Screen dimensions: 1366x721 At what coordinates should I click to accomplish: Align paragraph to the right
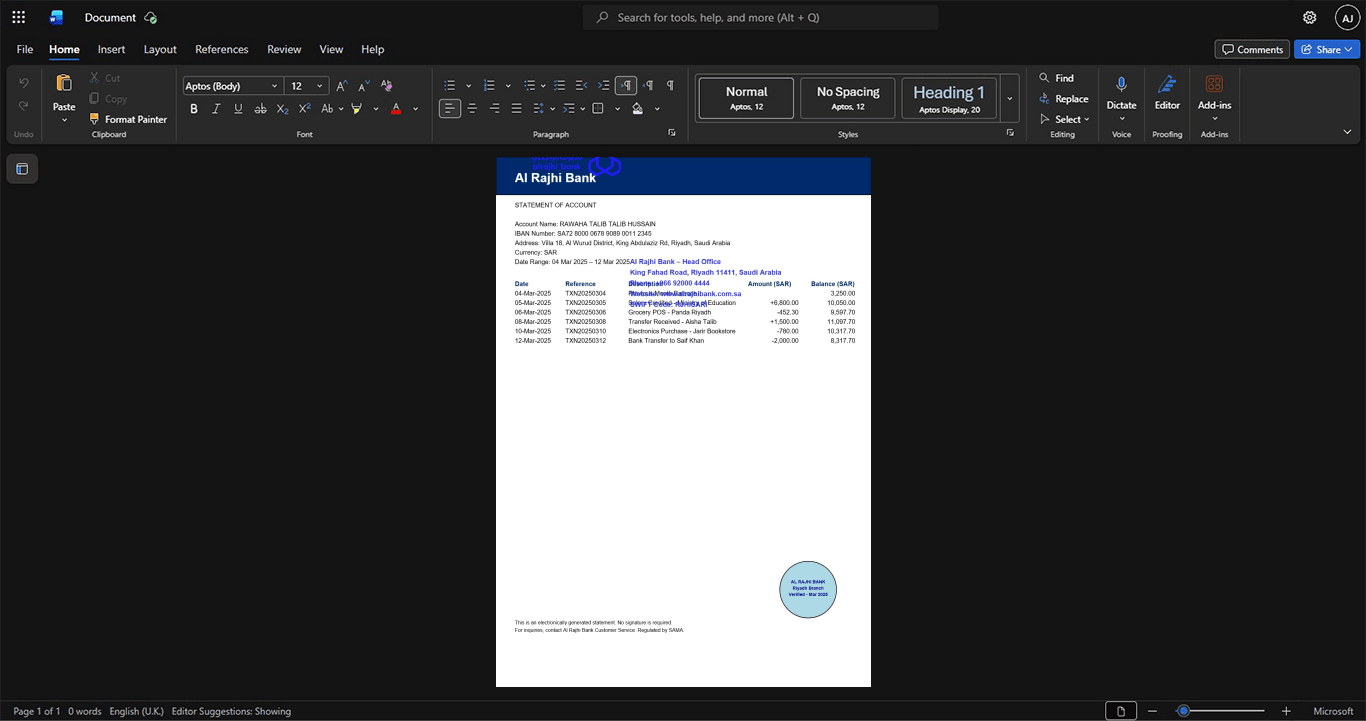tap(494, 109)
